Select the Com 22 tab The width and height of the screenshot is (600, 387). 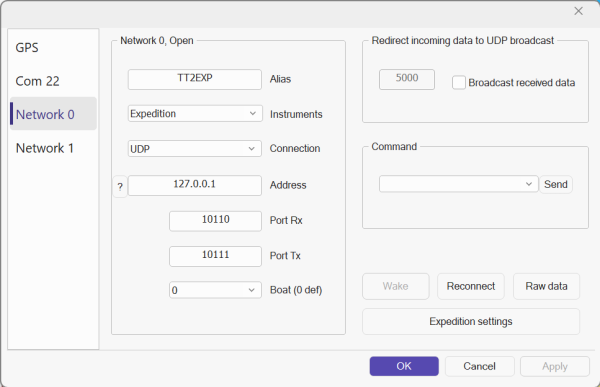(38, 81)
